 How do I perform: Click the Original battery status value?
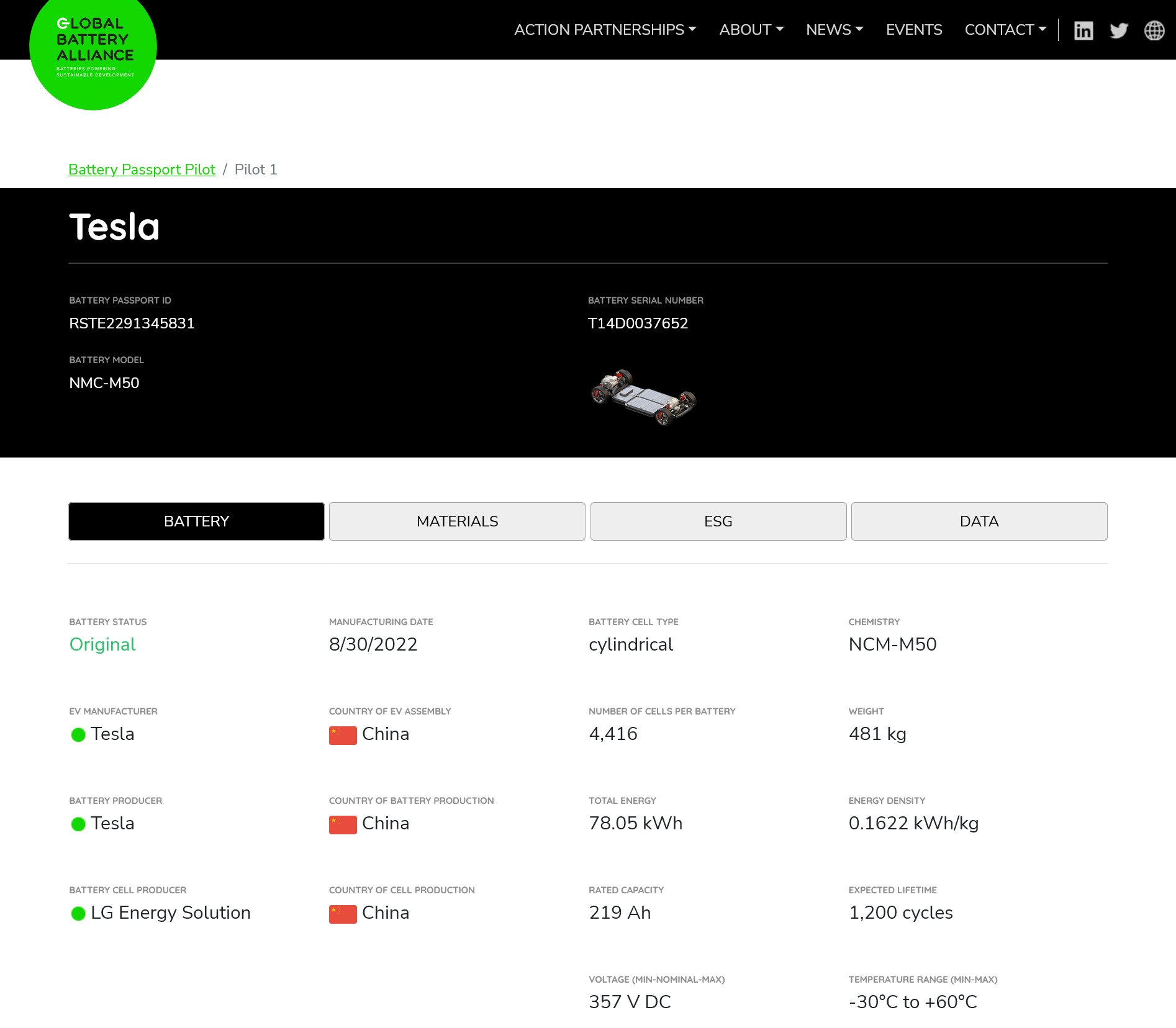102,644
